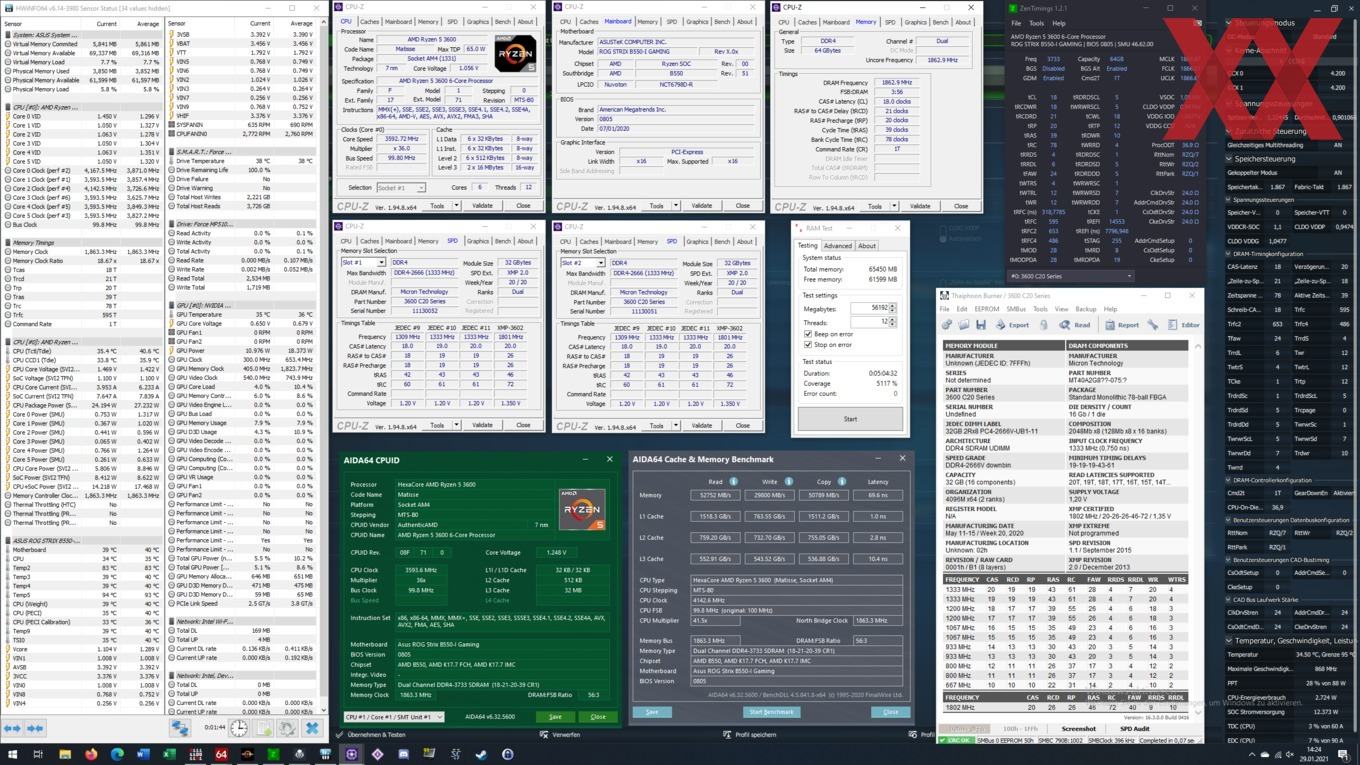Viewport: 1360px width, 765px height.
Task: Switch to AIDA64 taskbar icon
Action: [x=221, y=754]
